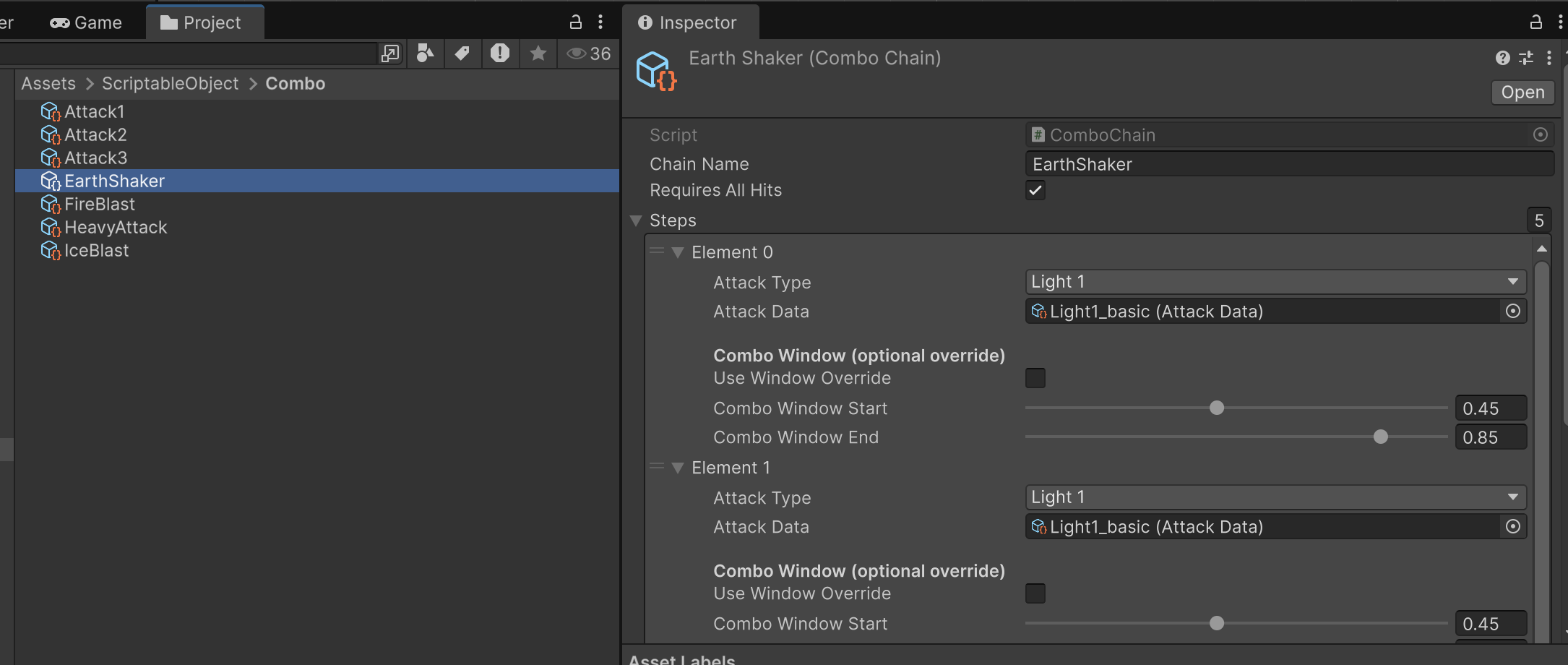The width and height of the screenshot is (1568, 665).
Task: Open the Element 0 Attack Type dropdown
Action: (x=1275, y=282)
